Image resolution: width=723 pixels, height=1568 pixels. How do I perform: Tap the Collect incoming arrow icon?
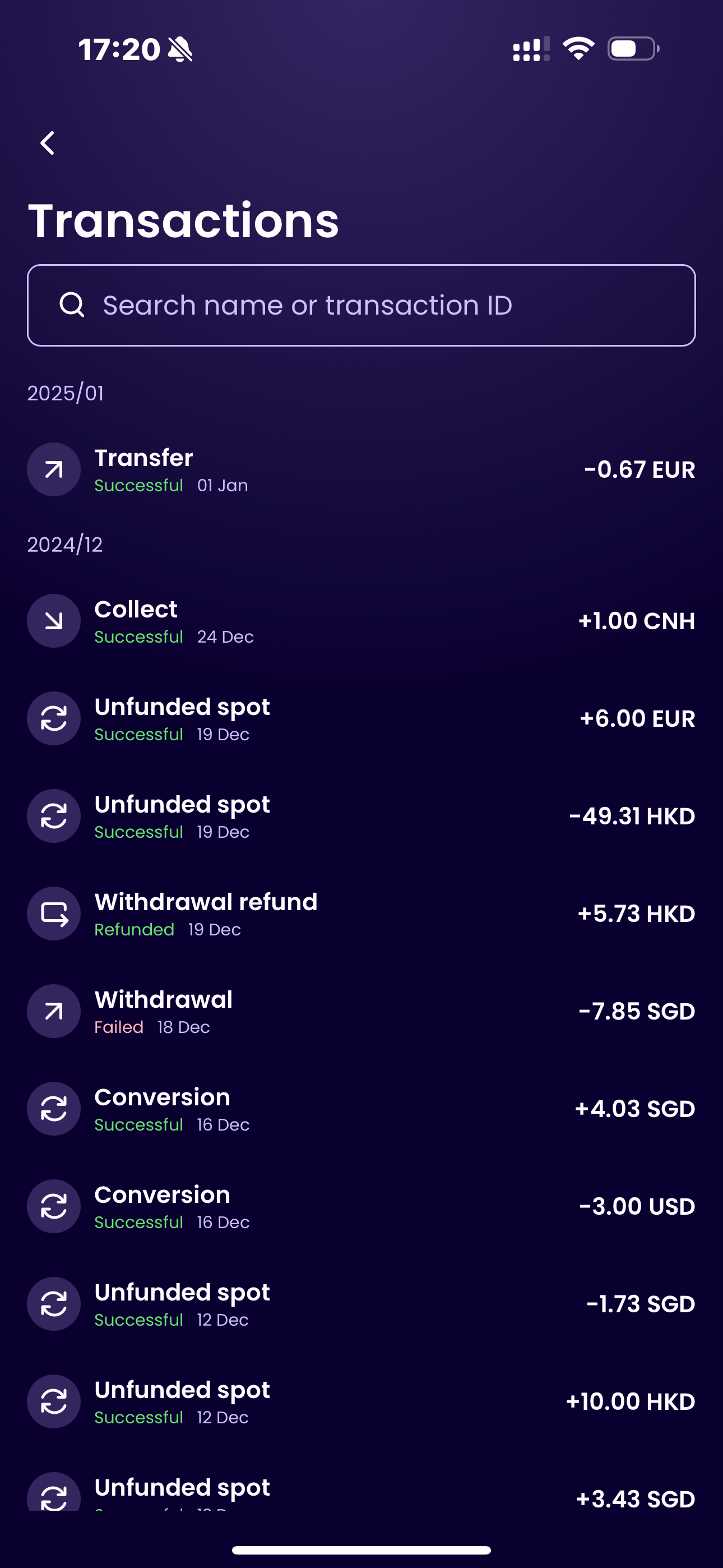point(54,621)
